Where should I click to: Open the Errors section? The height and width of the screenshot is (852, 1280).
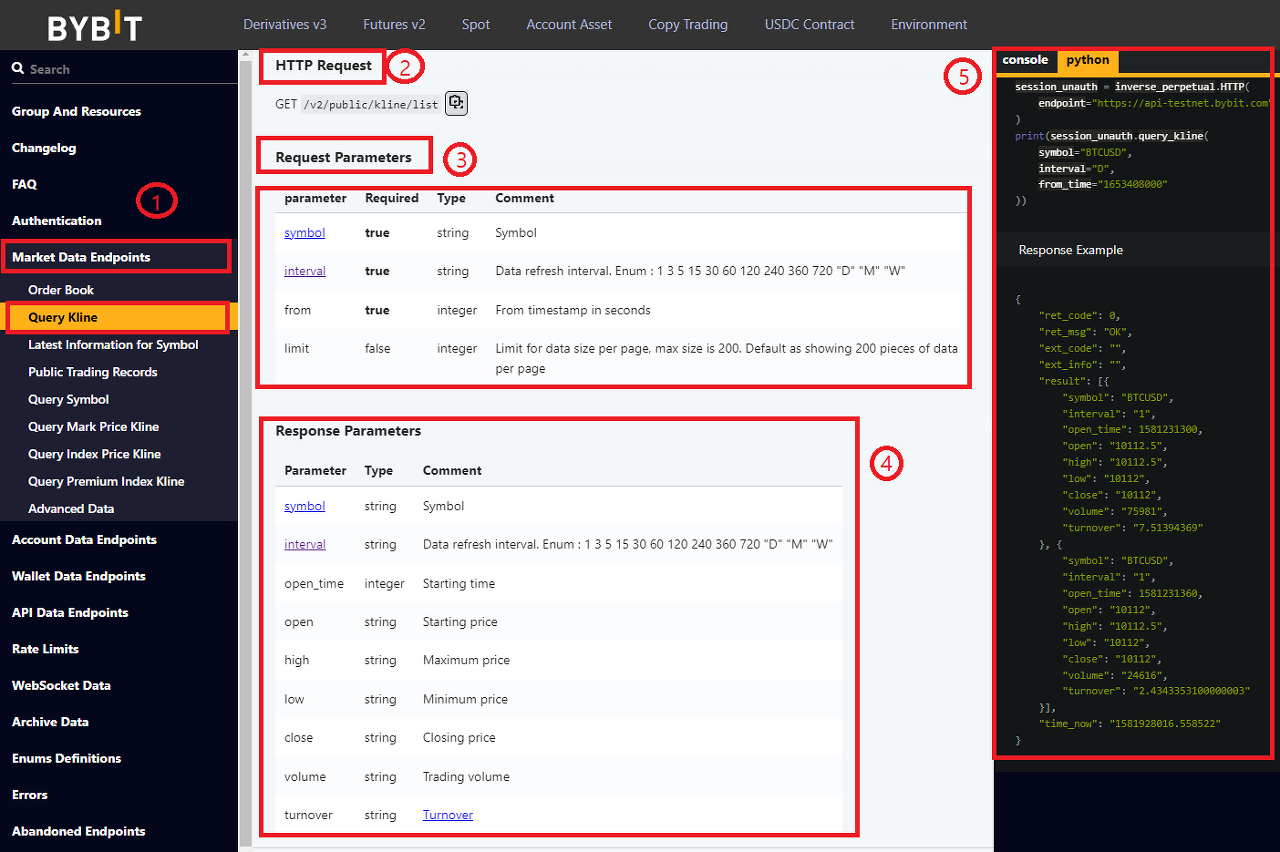pyautogui.click(x=30, y=795)
